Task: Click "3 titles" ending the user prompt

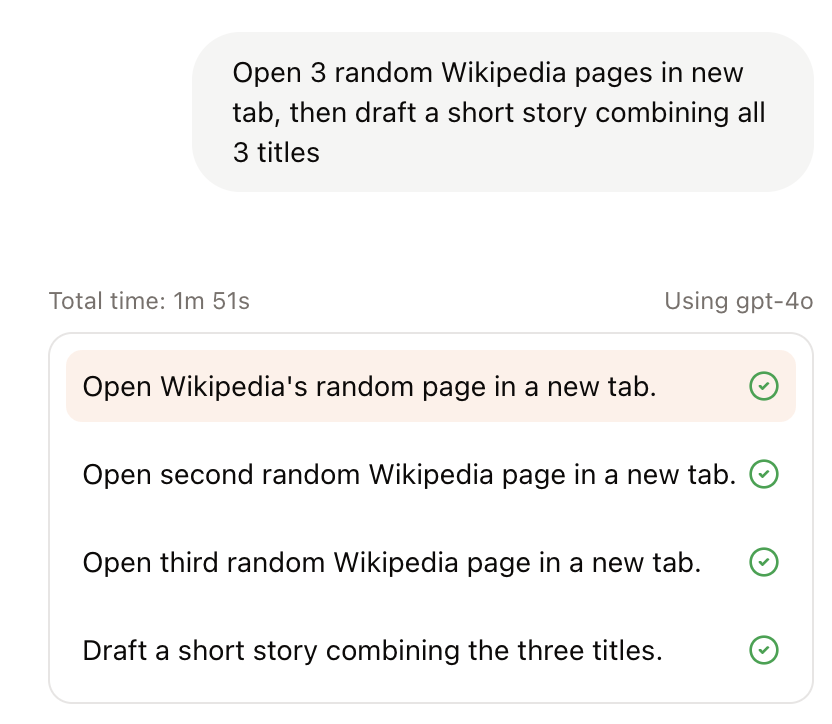Action: click(276, 152)
